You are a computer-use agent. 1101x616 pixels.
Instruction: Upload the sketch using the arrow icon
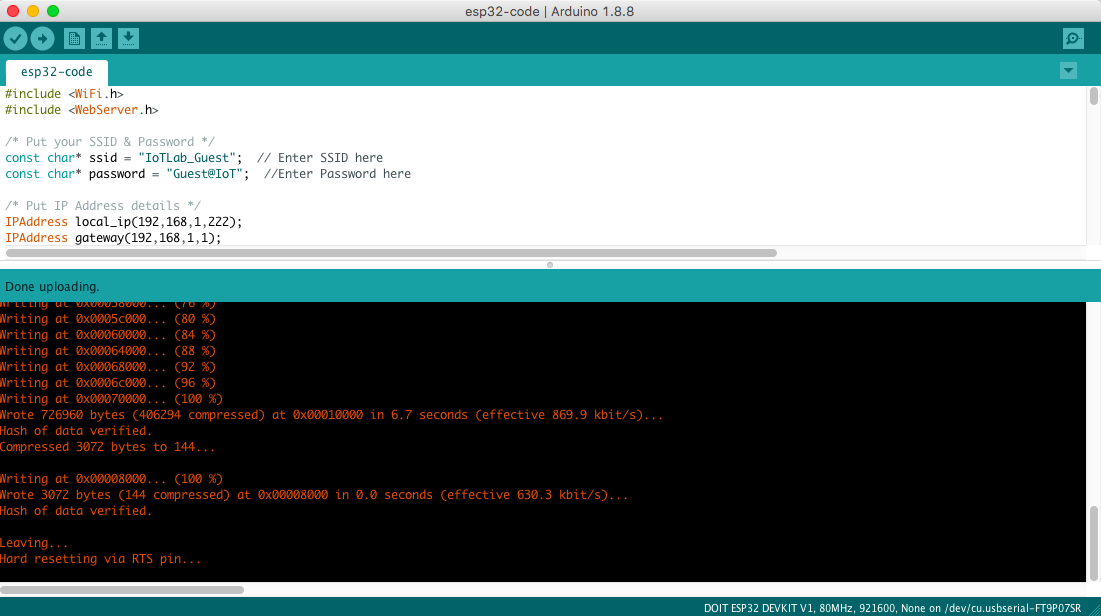click(x=42, y=38)
